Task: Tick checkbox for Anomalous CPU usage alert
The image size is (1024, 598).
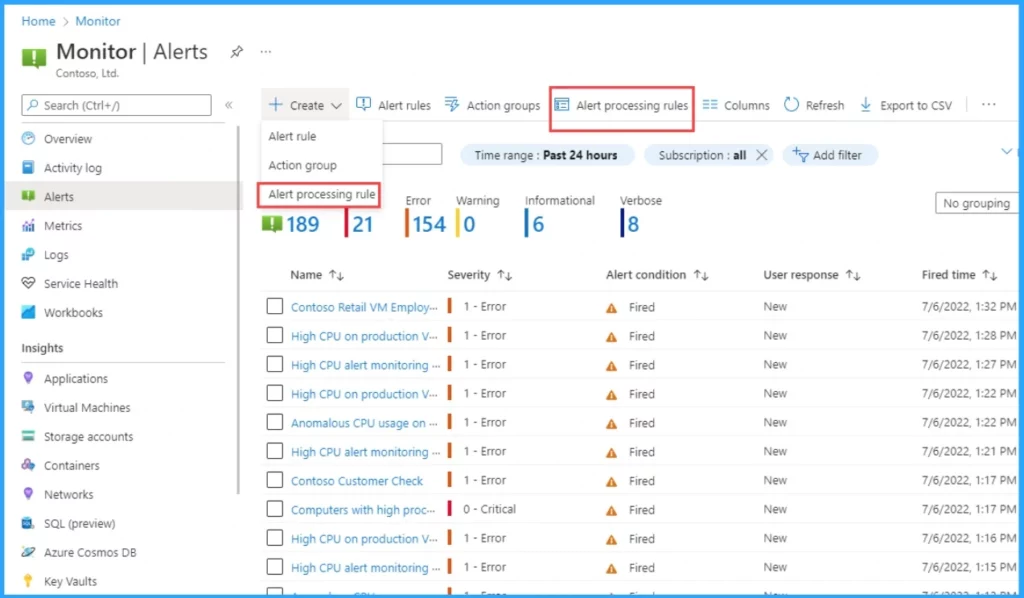Action: click(275, 422)
